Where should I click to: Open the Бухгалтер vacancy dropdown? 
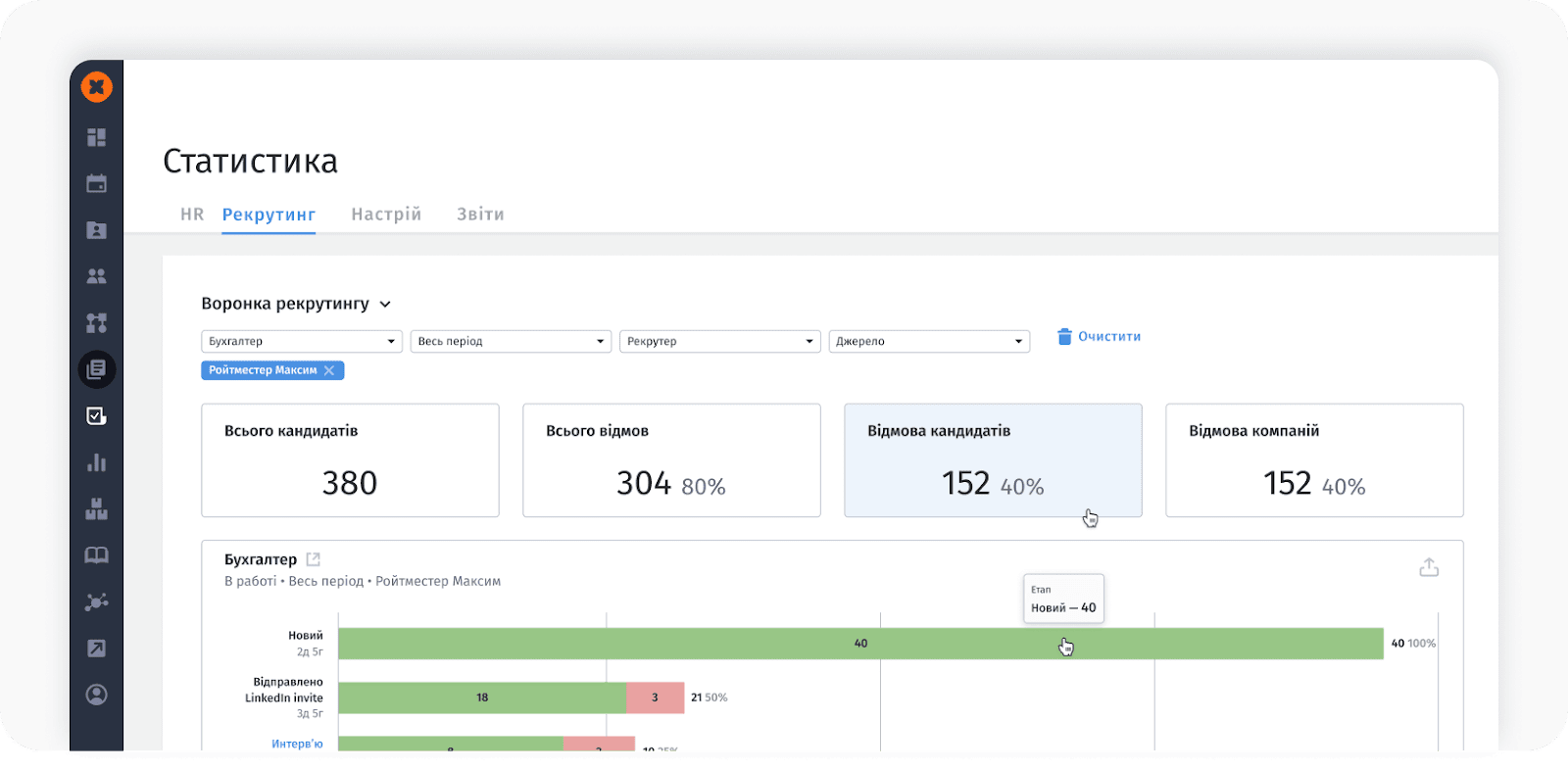pos(301,341)
